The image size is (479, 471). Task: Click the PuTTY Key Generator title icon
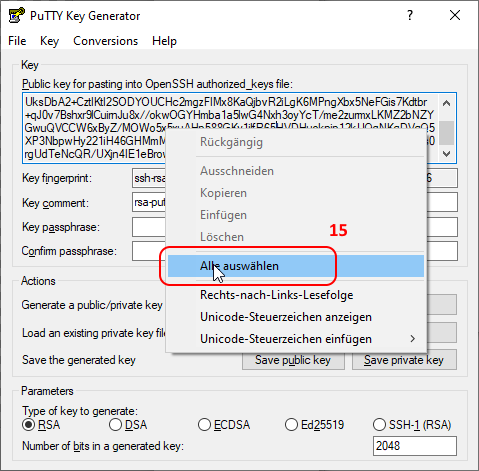16,15
